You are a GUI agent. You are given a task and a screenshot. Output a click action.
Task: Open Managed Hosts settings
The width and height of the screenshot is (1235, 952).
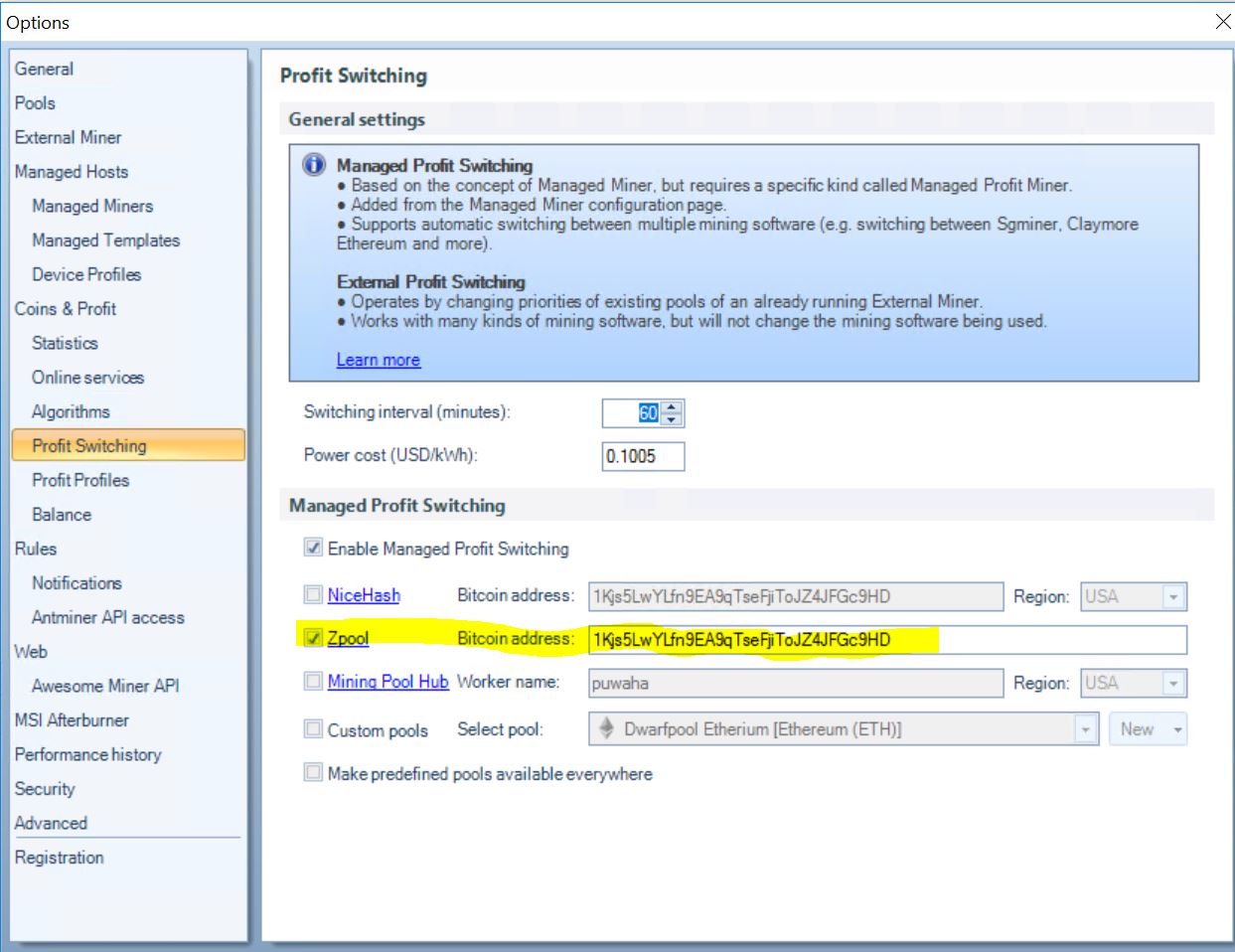tap(71, 172)
